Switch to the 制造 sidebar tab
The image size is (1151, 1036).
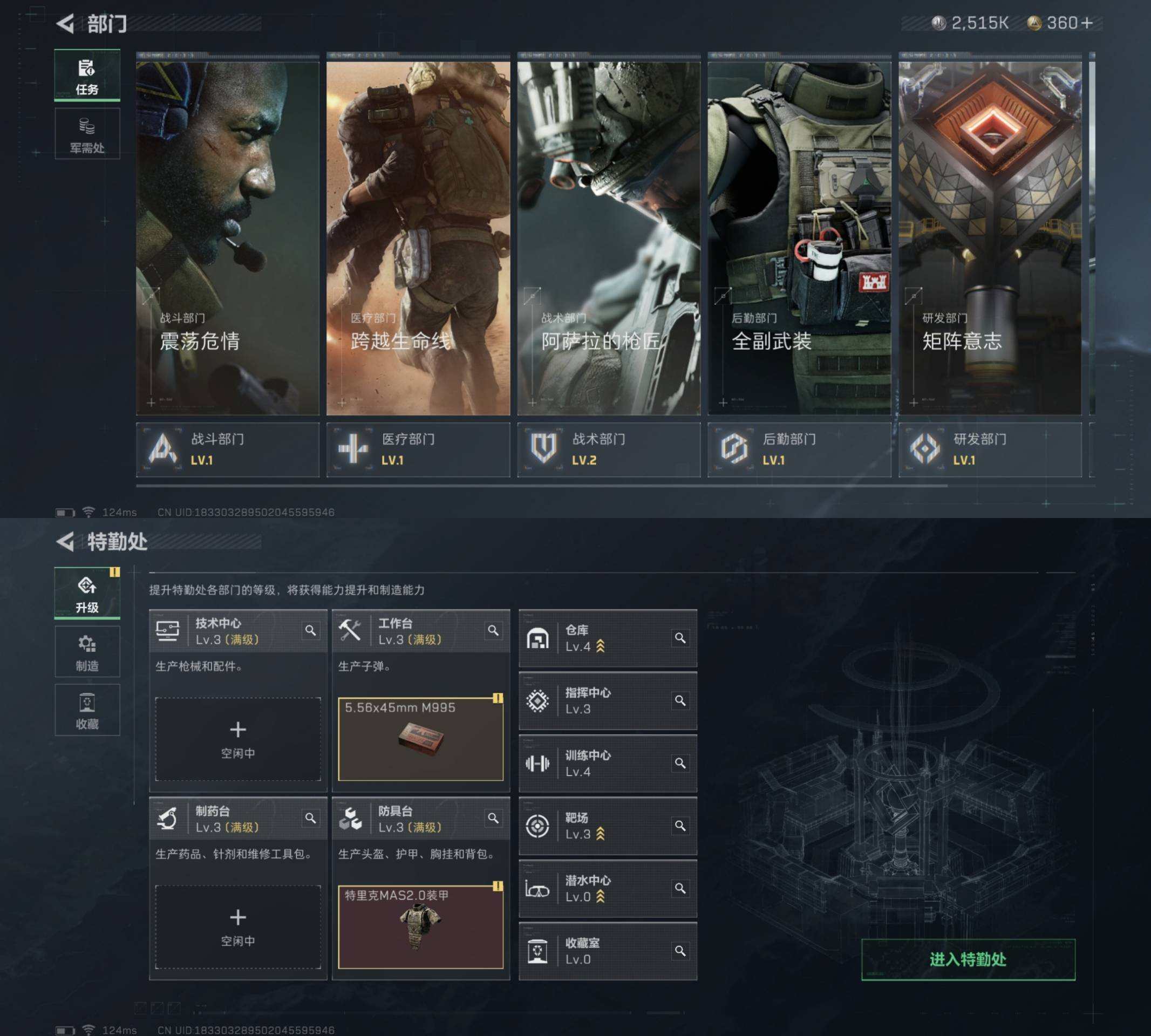[87, 652]
